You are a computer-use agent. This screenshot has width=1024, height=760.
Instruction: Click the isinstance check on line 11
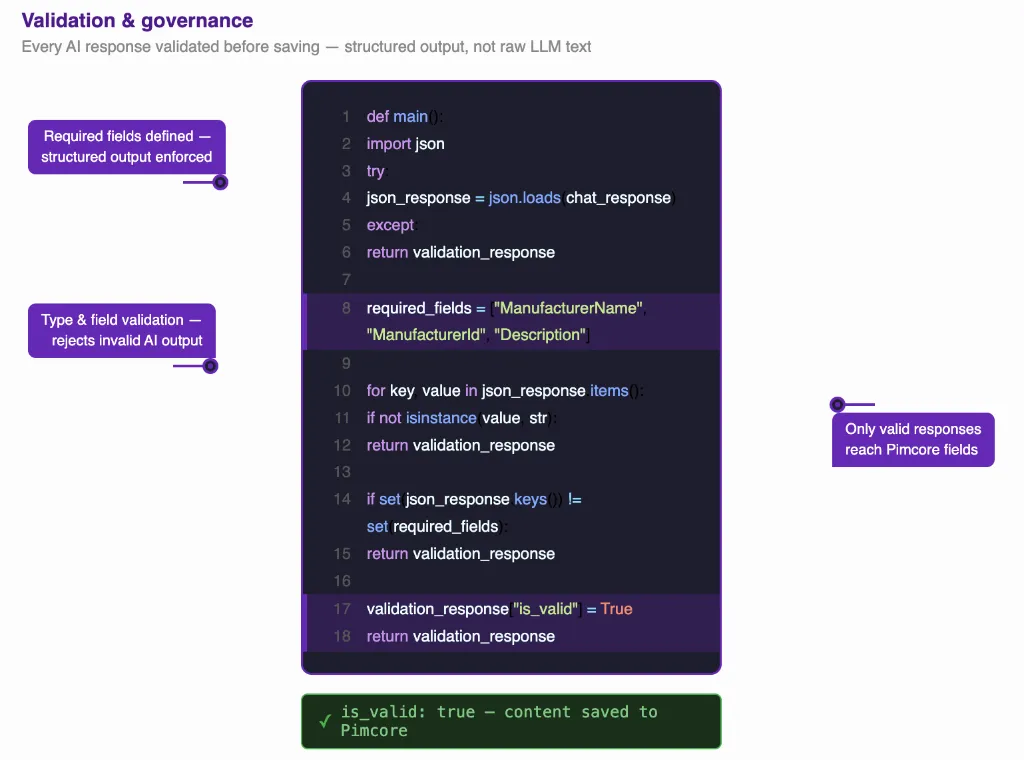tap(441, 418)
